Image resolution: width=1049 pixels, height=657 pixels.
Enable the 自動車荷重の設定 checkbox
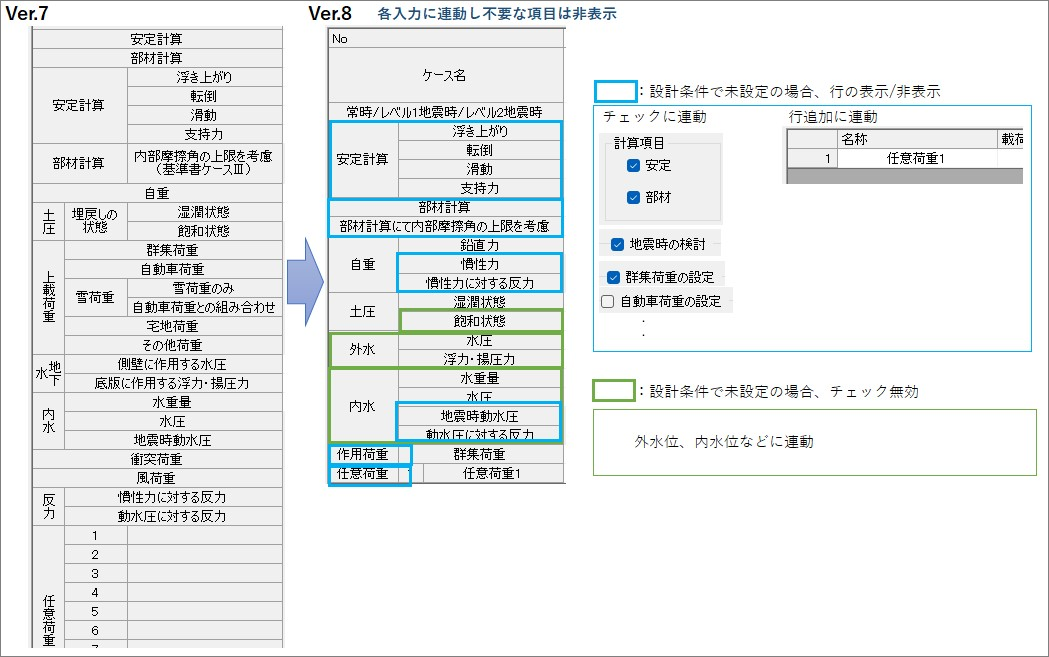[607, 300]
